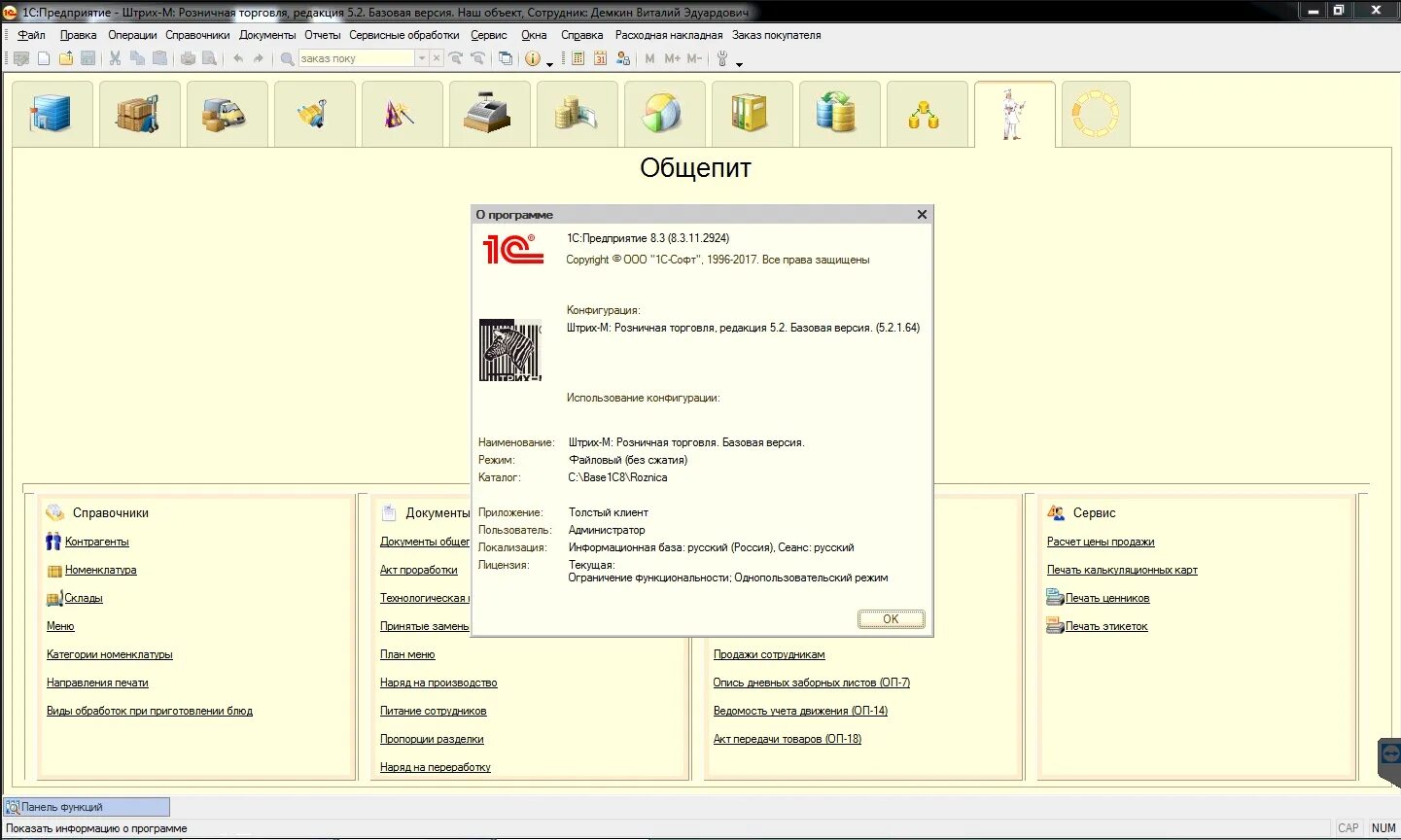Open Печать ценников link
This screenshot has width=1401, height=840.
1107,598
